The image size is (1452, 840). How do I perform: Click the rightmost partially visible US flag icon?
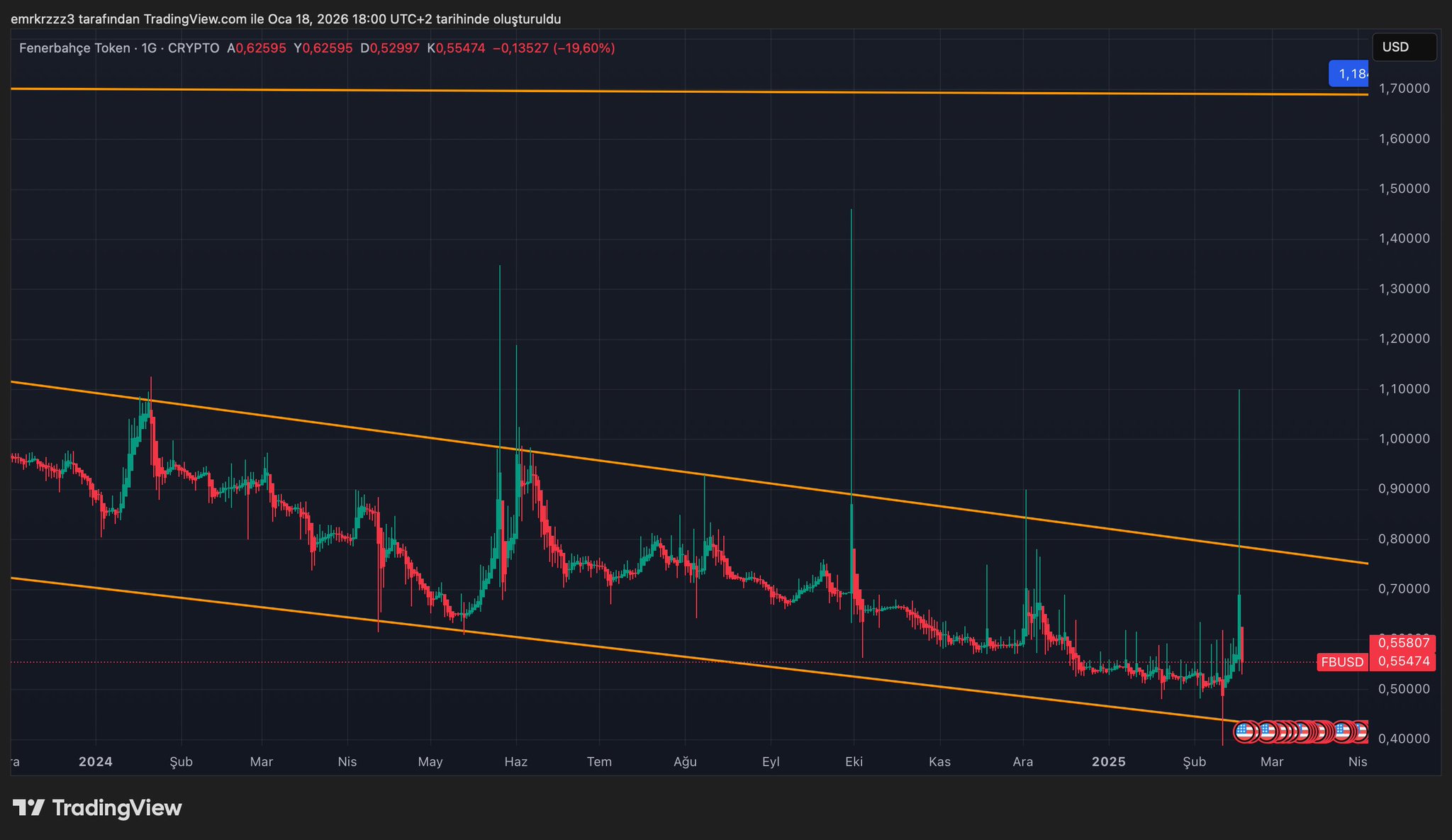[1361, 731]
